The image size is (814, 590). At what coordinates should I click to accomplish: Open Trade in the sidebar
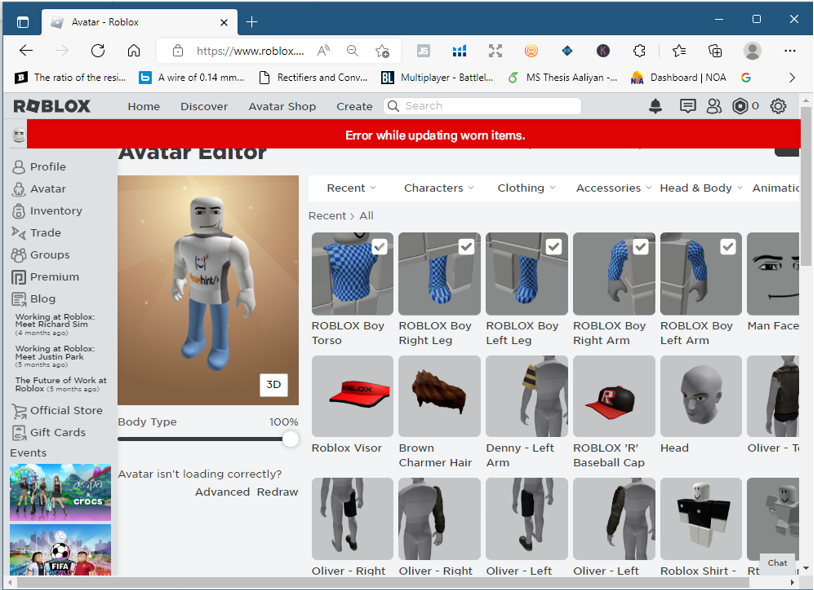click(36, 232)
